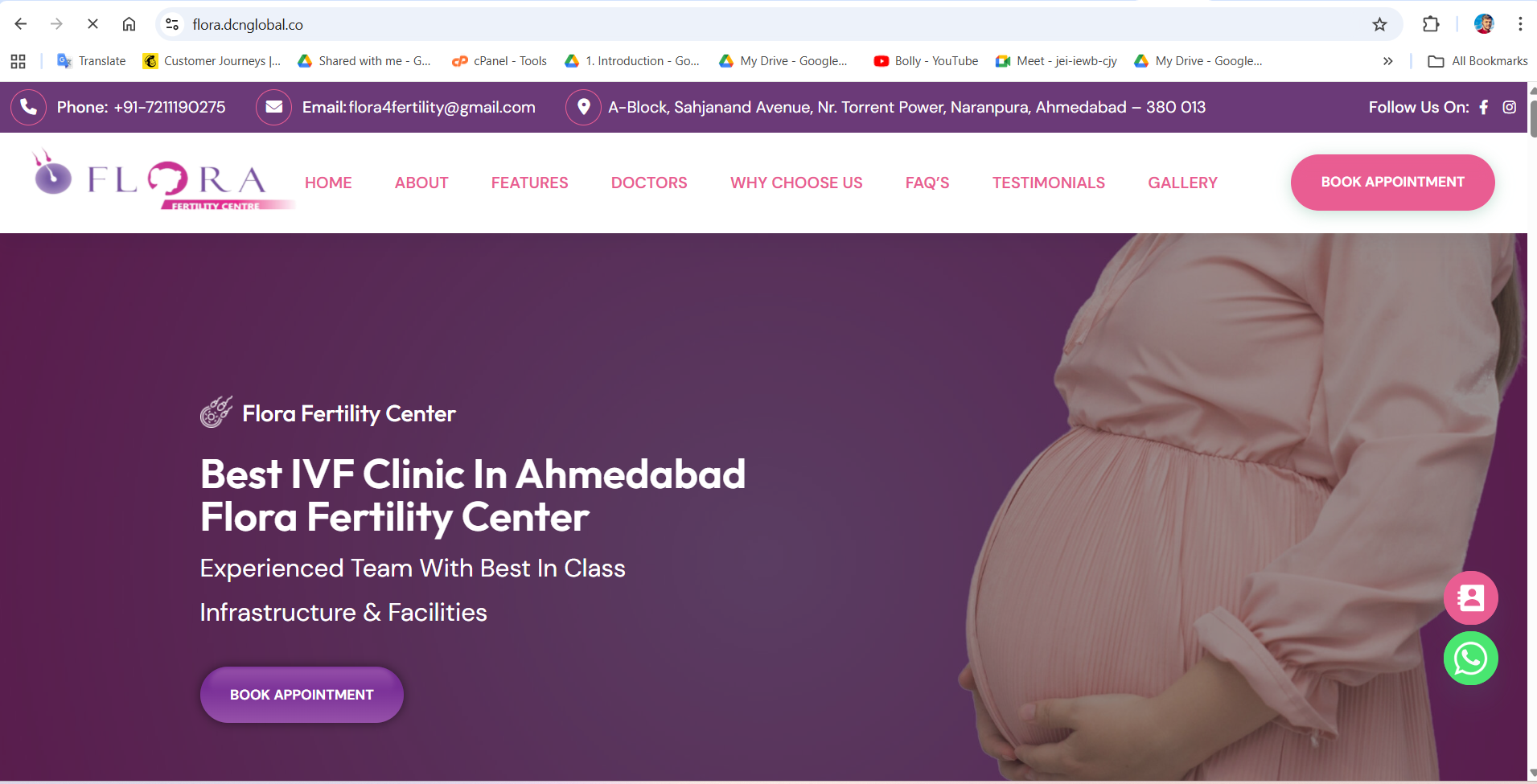
Task: Click the location pin icon near address
Action: point(583,107)
